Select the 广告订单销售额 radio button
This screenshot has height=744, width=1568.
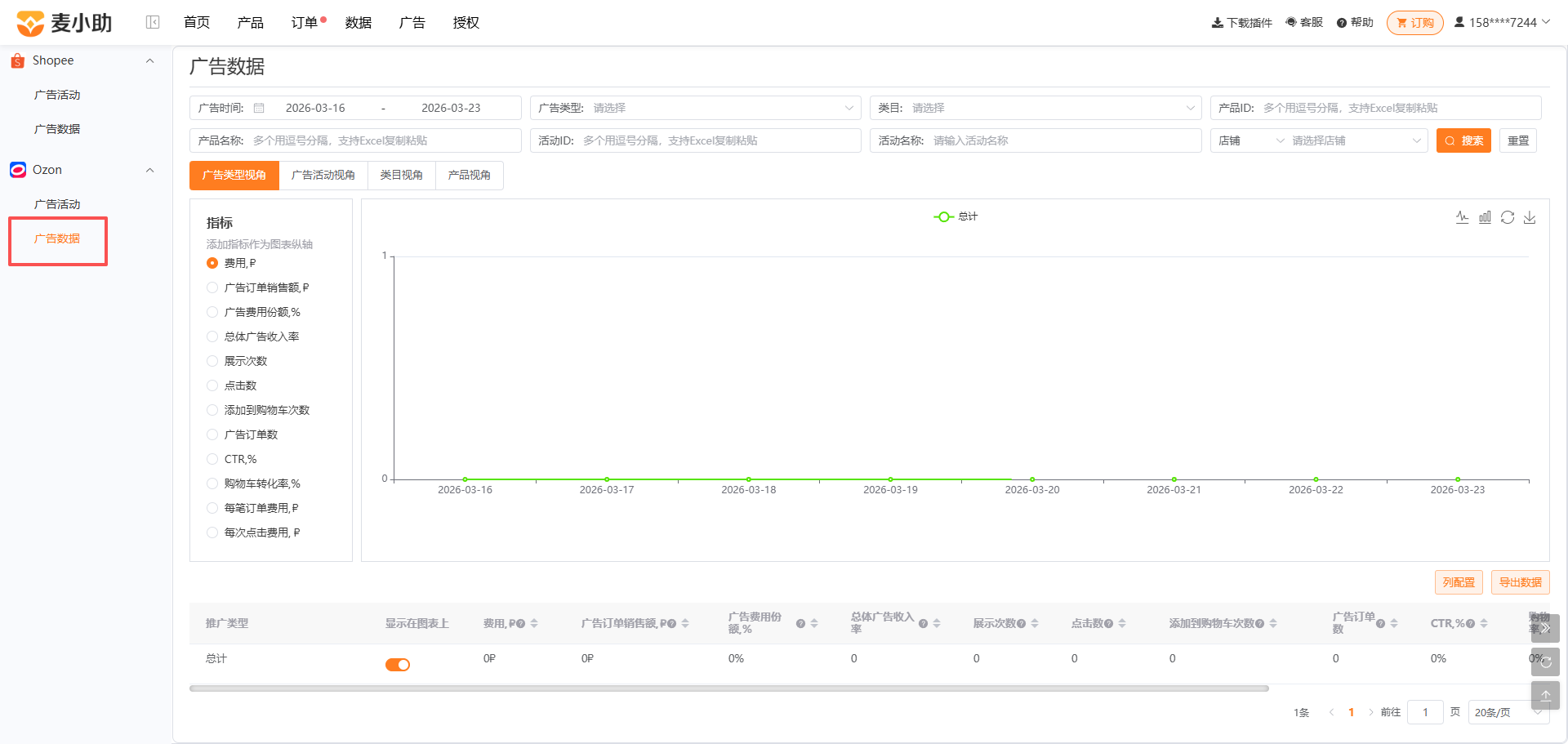(212, 287)
